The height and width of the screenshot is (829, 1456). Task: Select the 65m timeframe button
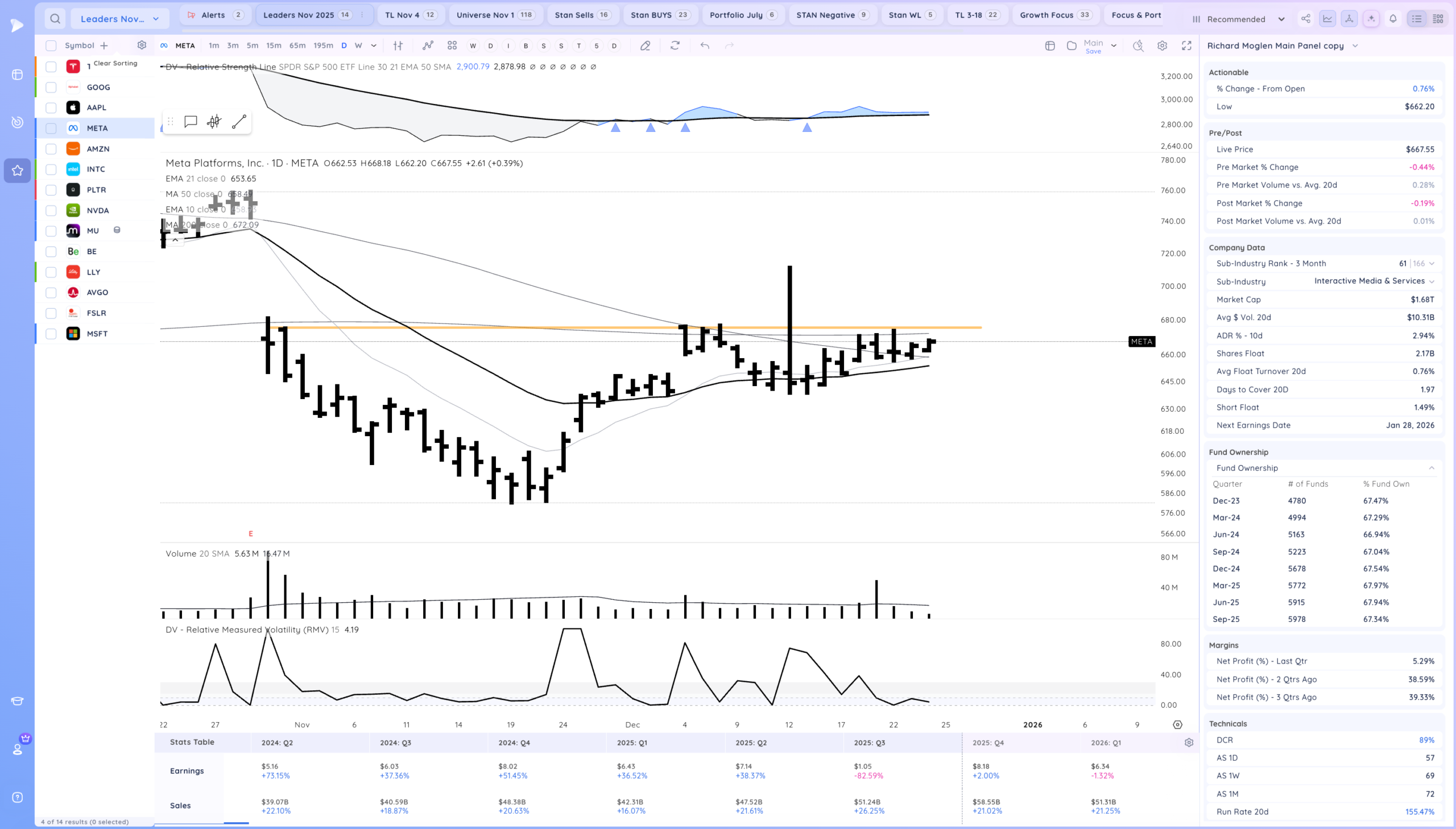(297, 45)
